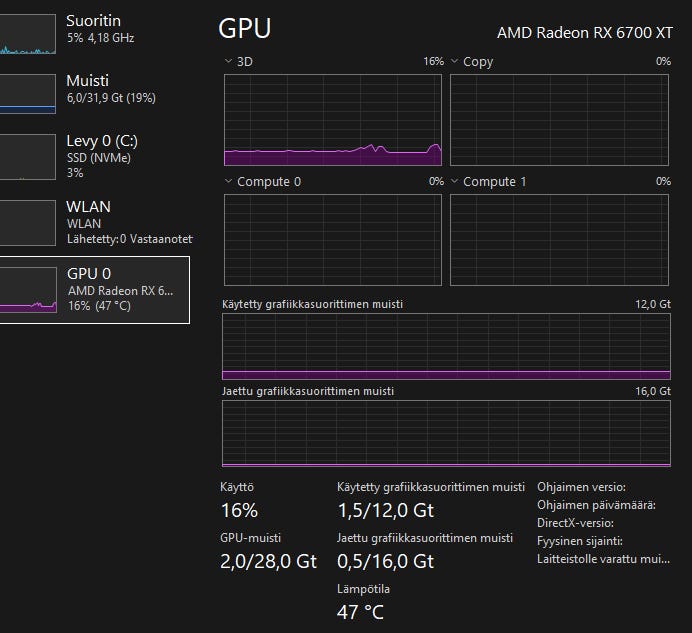
Task: Select the Suoritin (CPU) sidebar item
Action: click(x=100, y=29)
